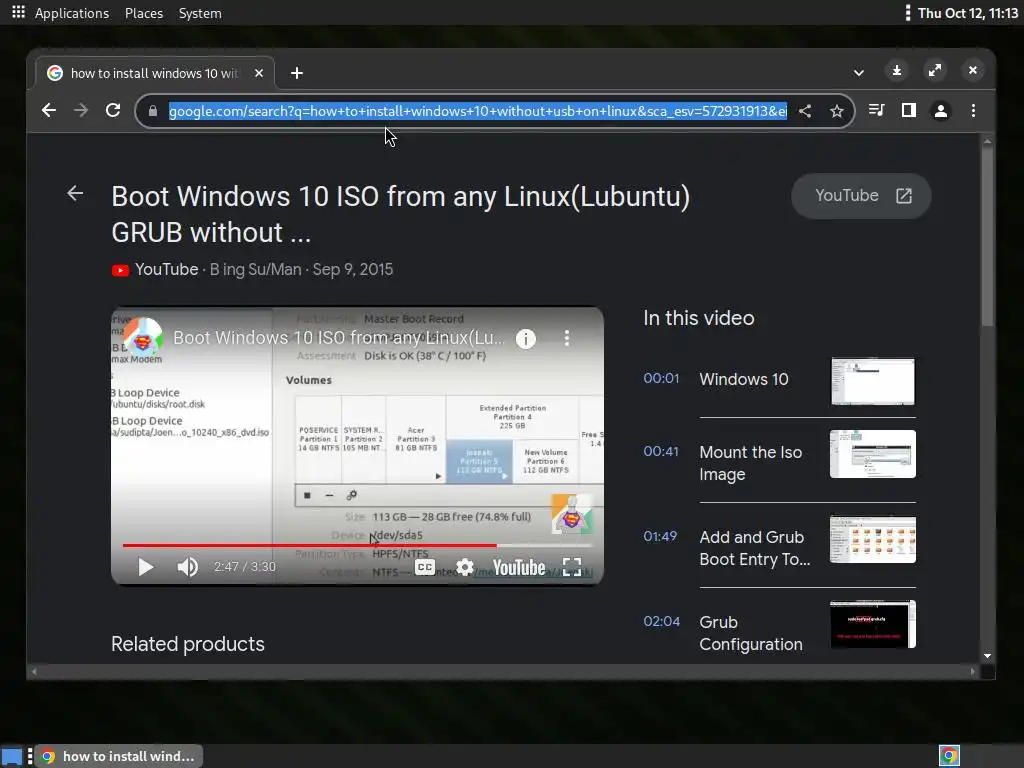Click Add and Grub Boot Entry thumbnail
This screenshot has width=1024, height=768.
click(x=873, y=539)
